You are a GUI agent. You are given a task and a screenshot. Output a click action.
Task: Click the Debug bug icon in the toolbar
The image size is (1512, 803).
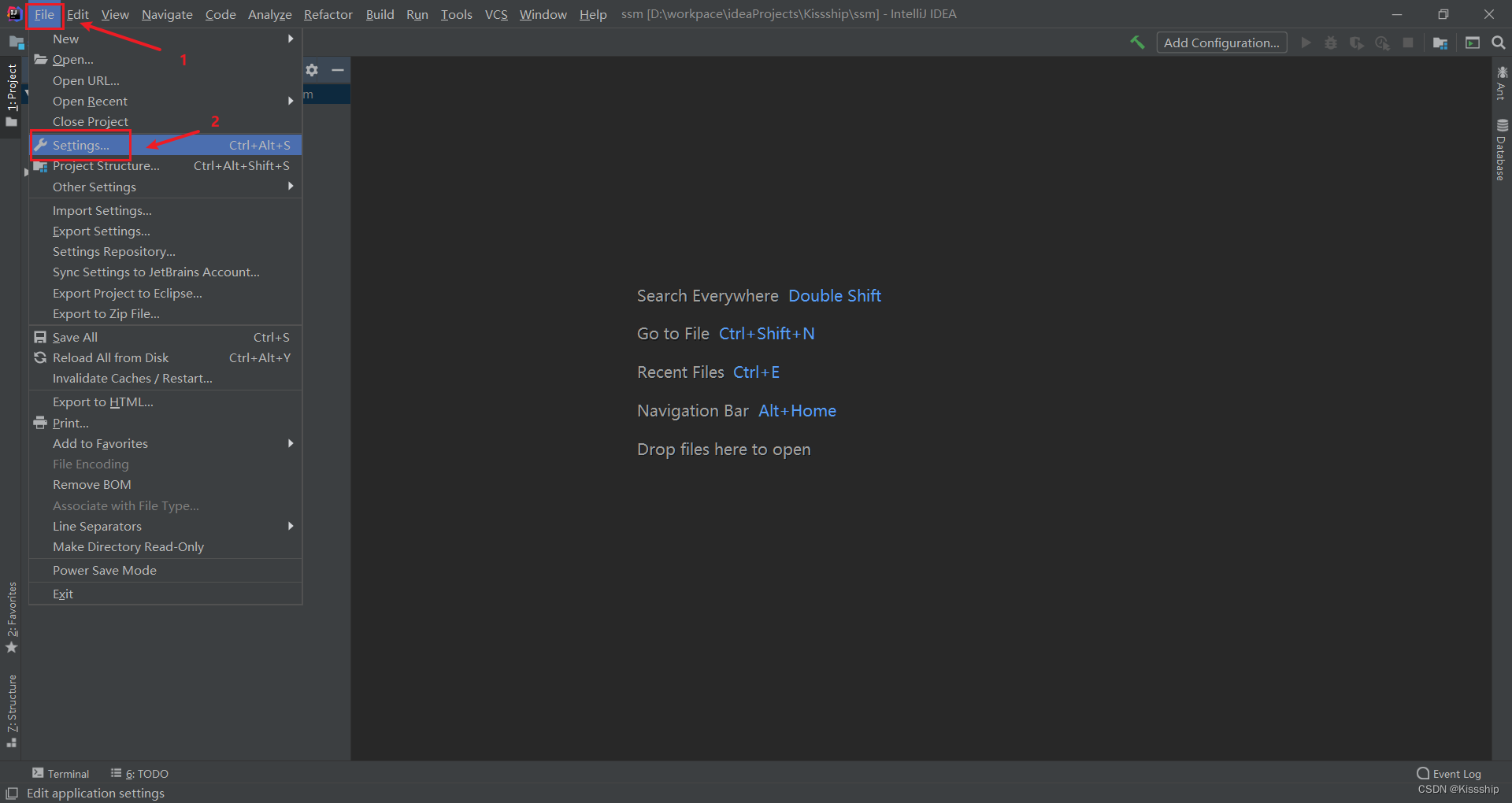1331,43
